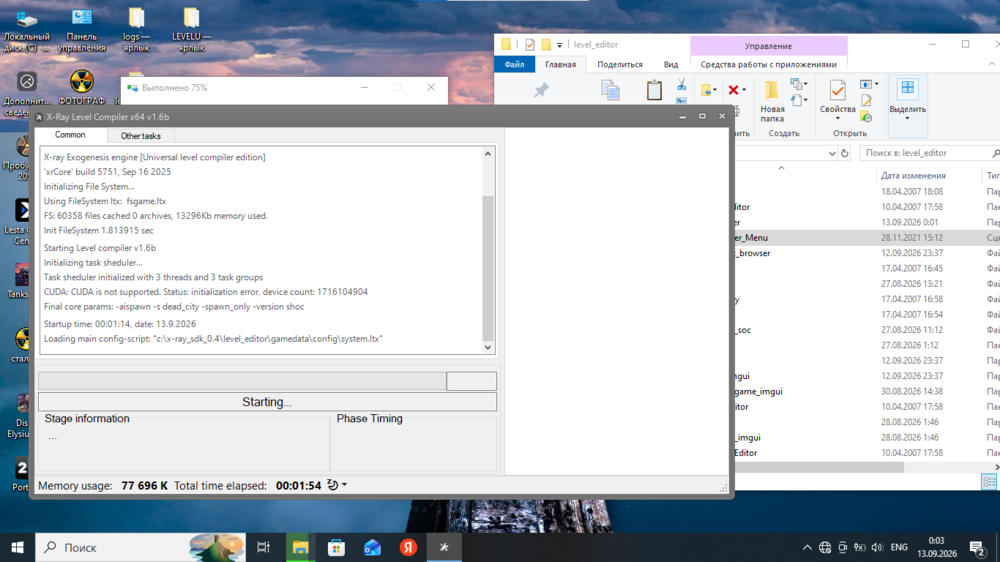Open the Вид ribbon tab
This screenshot has width=1000, height=562.
671,64
